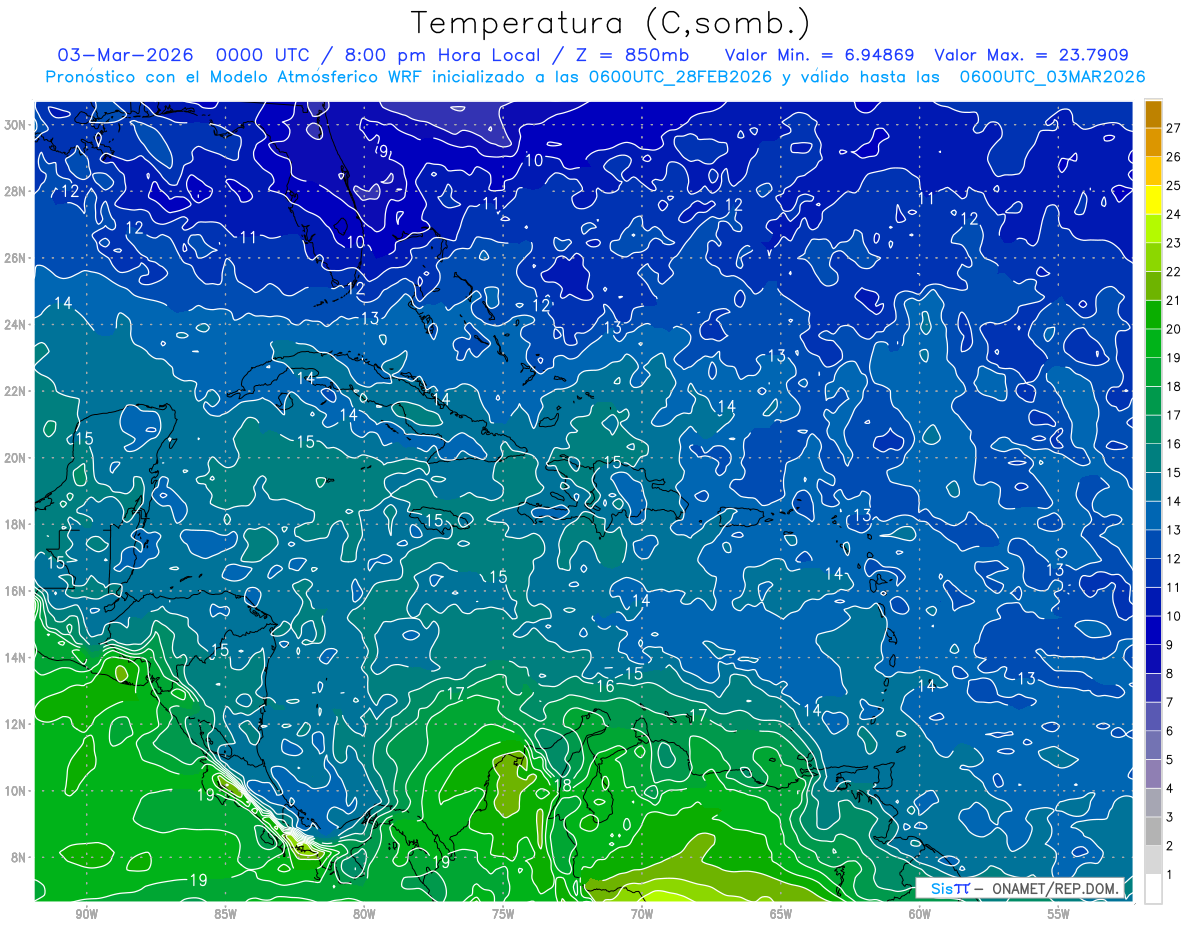Click the number 27 on the color scale

[x=1173, y=127]
